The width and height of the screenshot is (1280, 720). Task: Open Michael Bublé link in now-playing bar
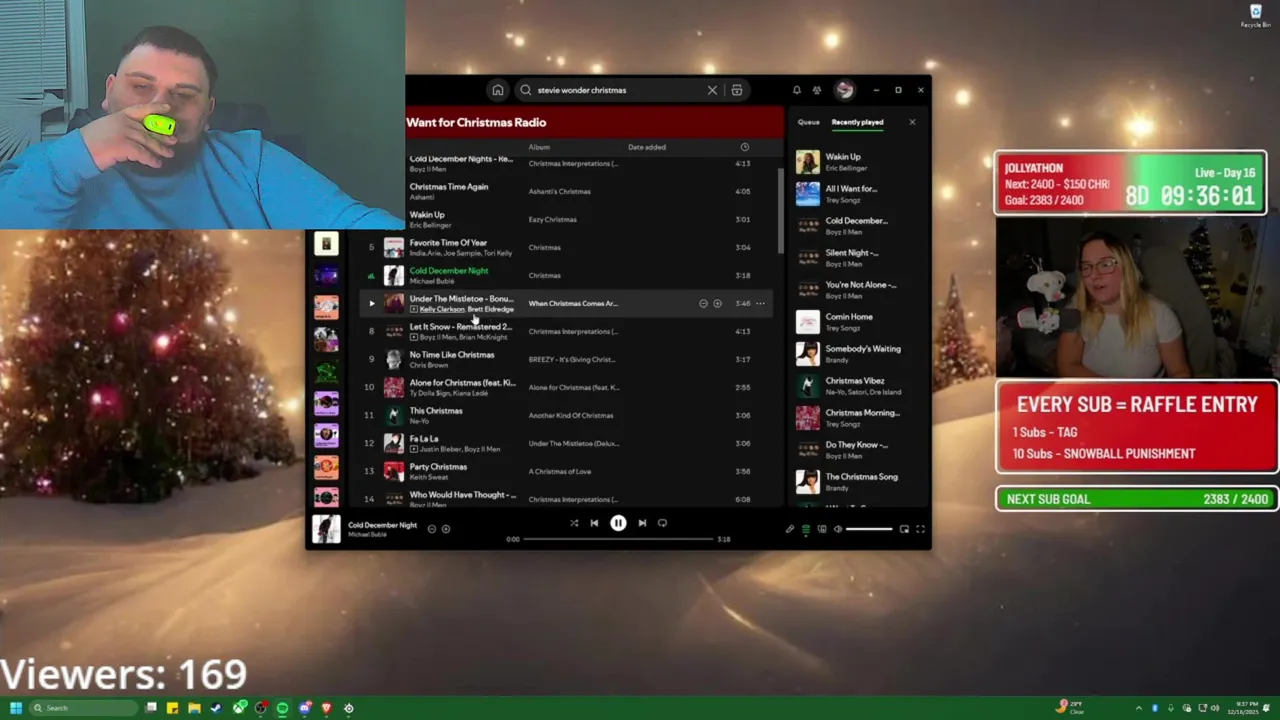coord(367,535)
